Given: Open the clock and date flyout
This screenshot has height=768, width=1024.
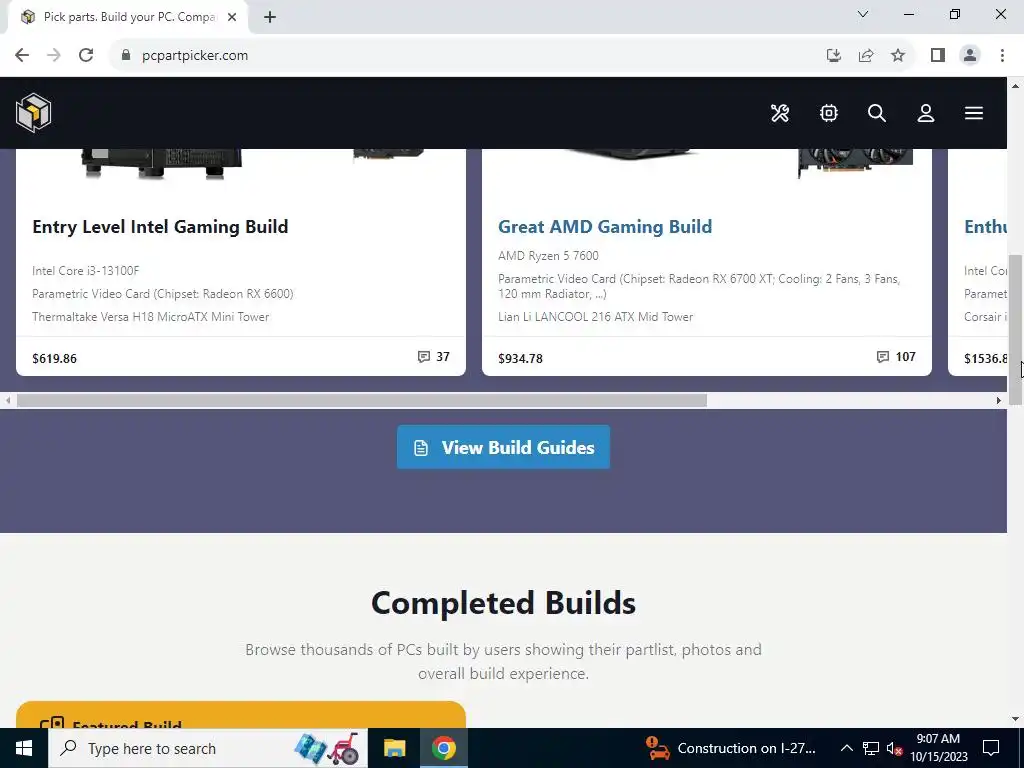Looking at the screenshot, I should [x=938, y=748].
